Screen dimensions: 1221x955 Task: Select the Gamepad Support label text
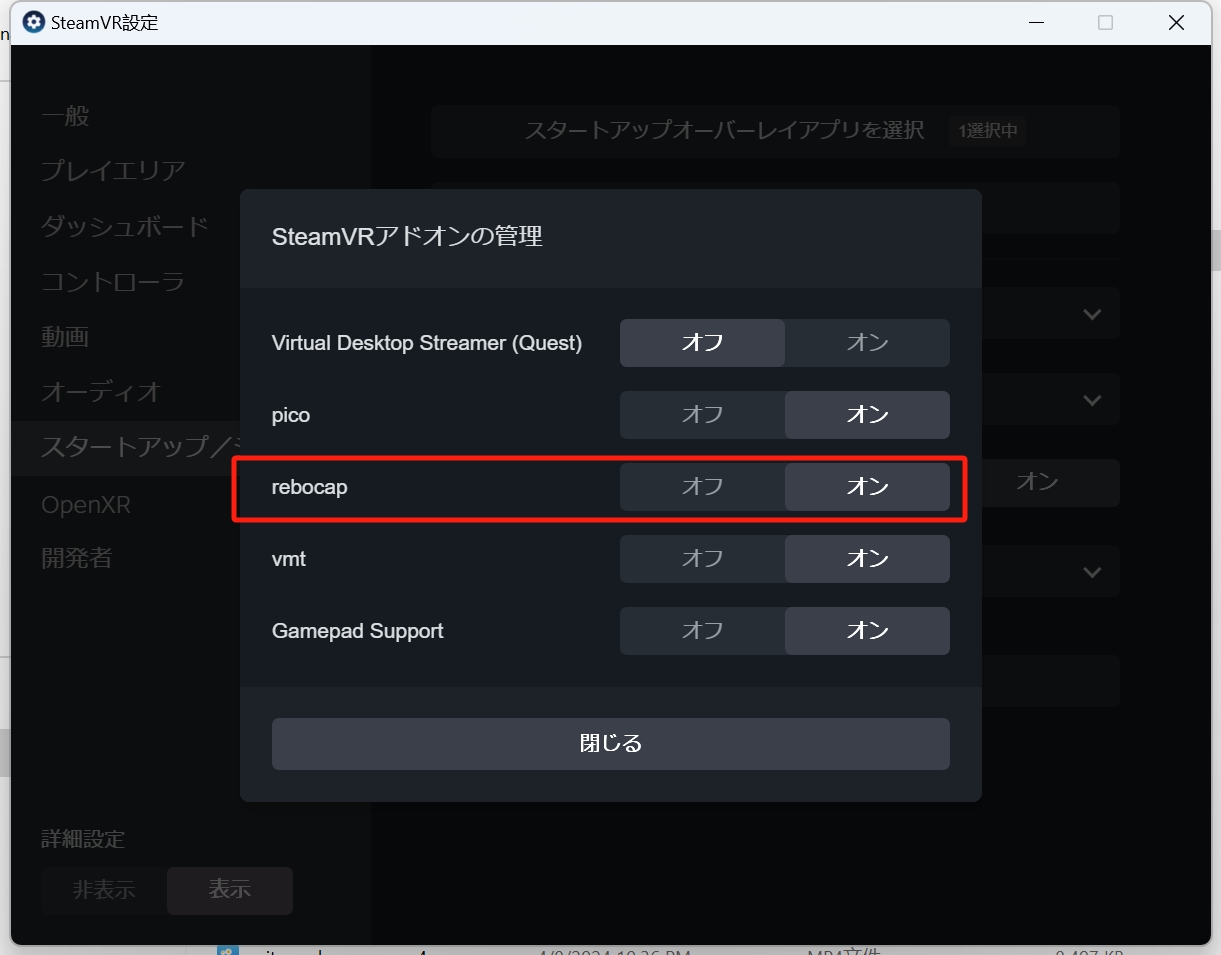358,631
